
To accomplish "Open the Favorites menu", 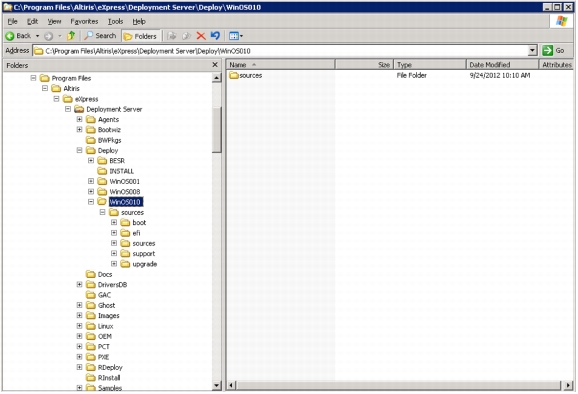I will (x=84, y=21).
